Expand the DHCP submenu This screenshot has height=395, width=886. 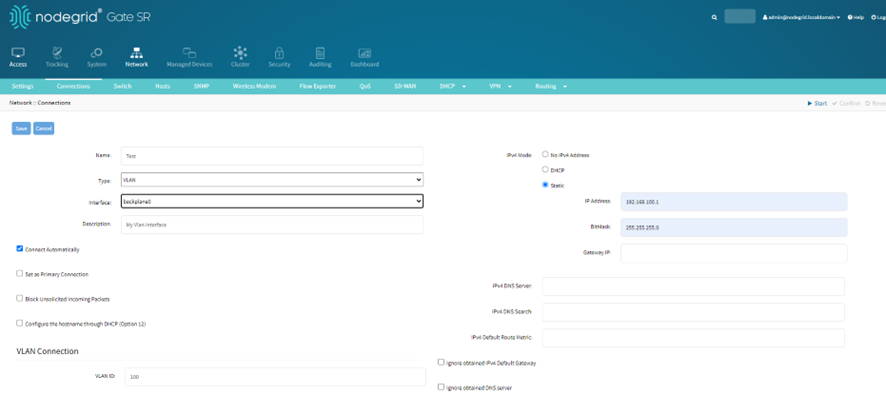pos(453,86)
